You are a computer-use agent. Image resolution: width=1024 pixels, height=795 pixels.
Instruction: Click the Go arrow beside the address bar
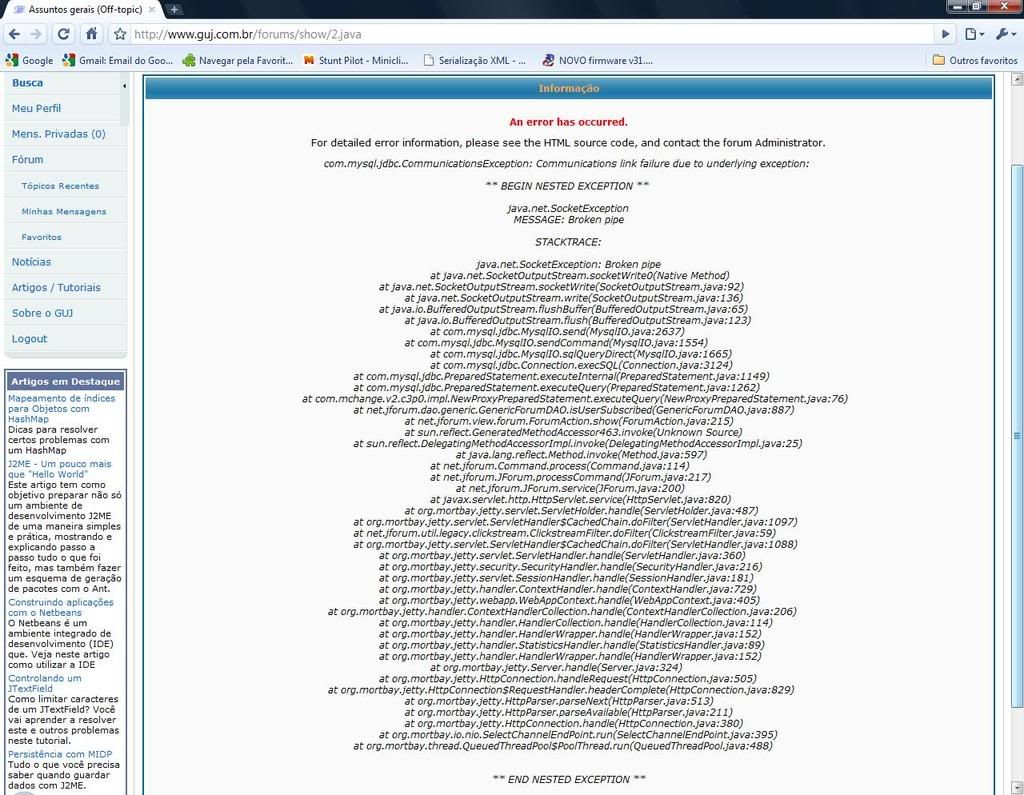tap(945, 34)
